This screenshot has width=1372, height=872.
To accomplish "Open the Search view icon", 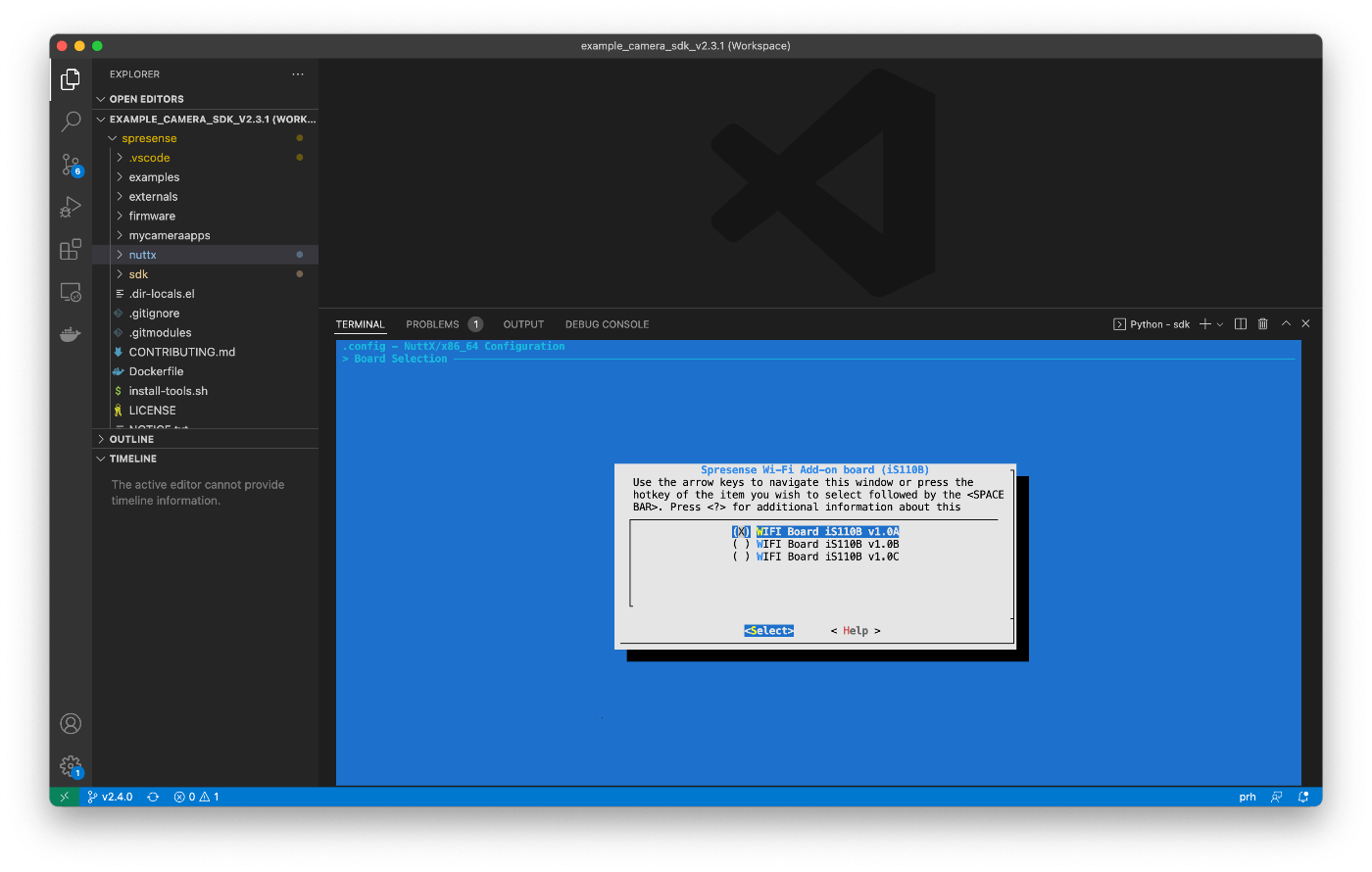I will pos(71,121).
